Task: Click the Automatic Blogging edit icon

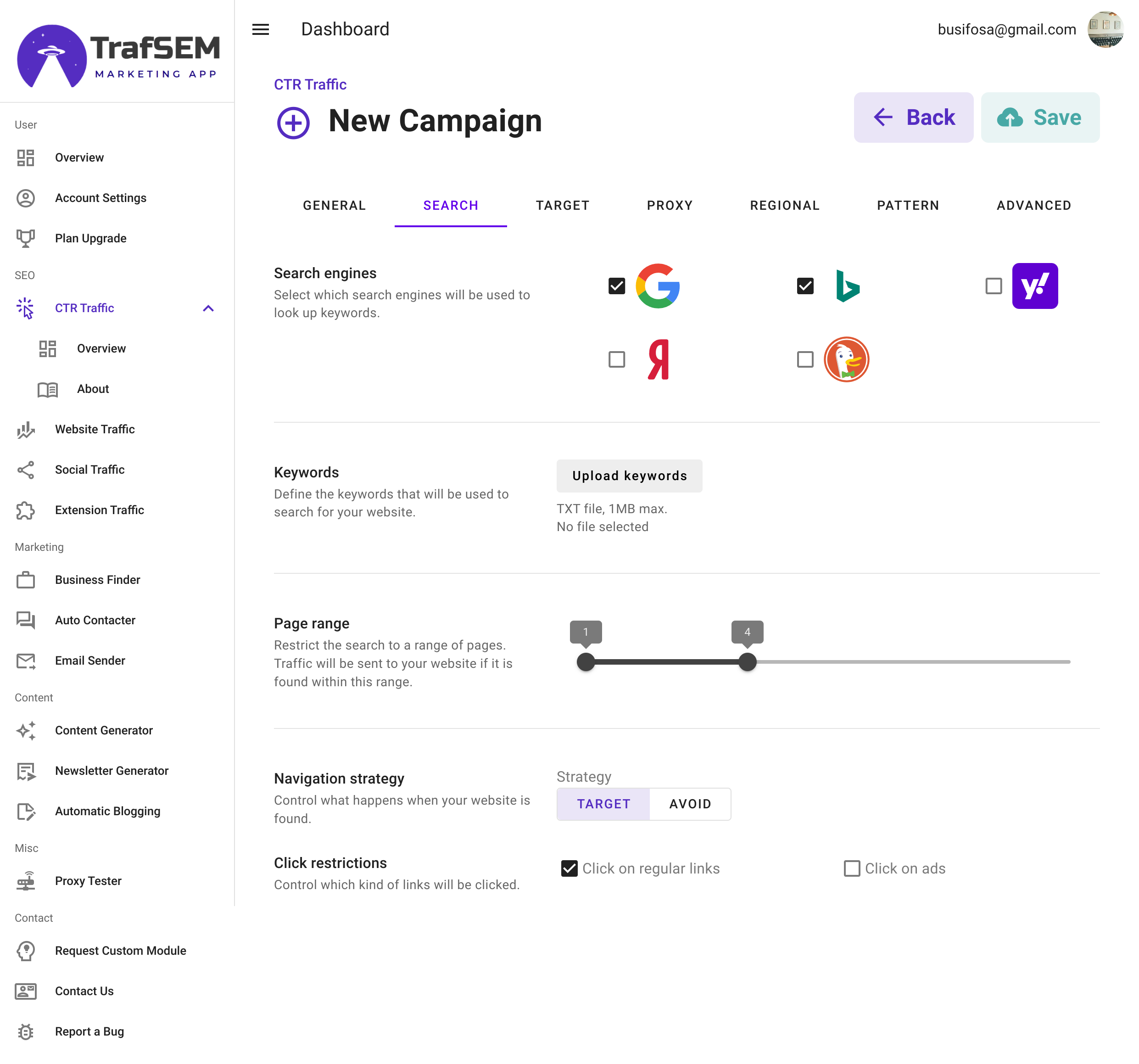Action: tap(26, 812)
